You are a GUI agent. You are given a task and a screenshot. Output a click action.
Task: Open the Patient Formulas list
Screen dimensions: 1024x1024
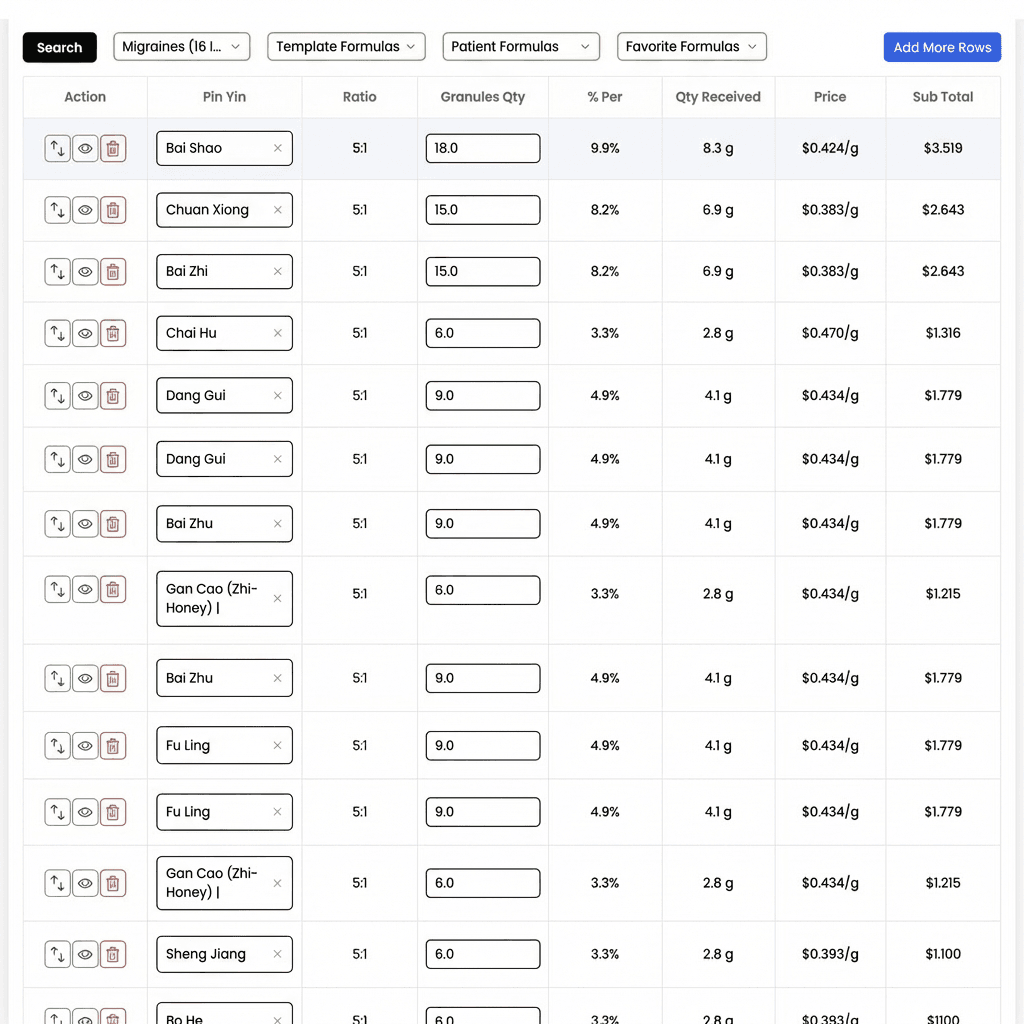pos(520,46)
